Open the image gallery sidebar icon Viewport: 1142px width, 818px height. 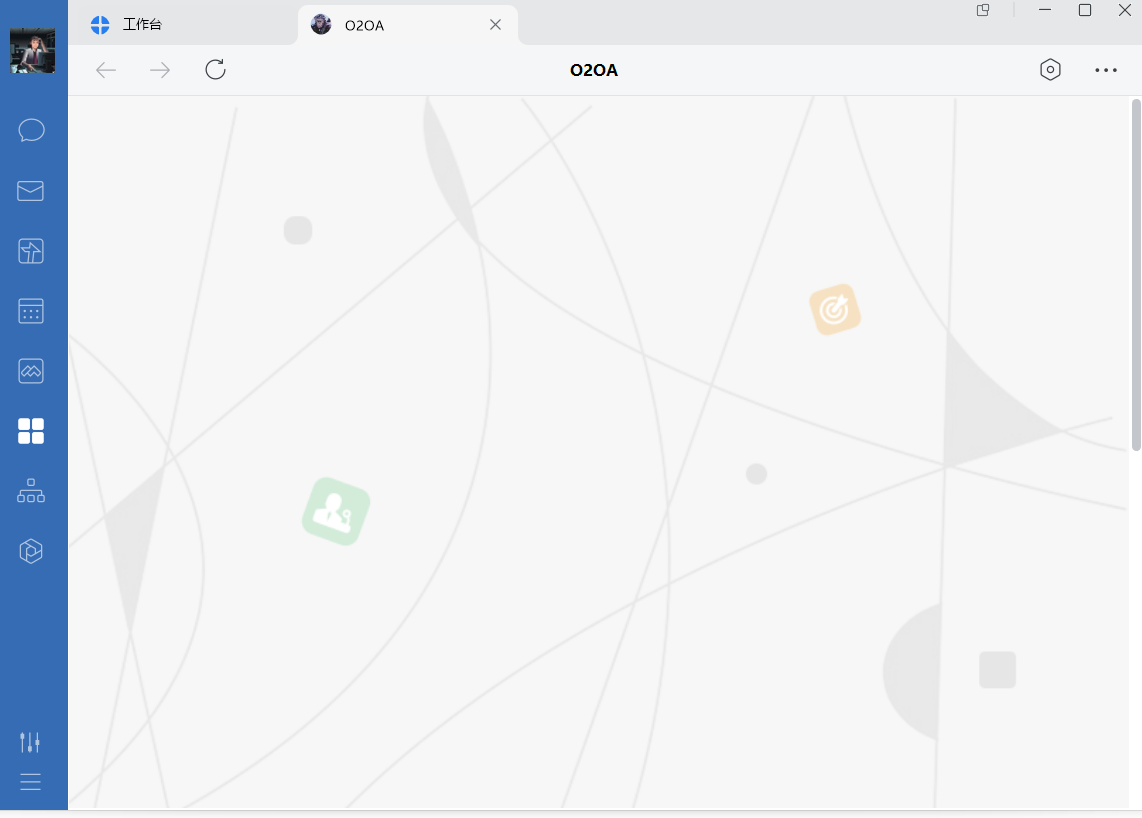[x=31, y=371]
